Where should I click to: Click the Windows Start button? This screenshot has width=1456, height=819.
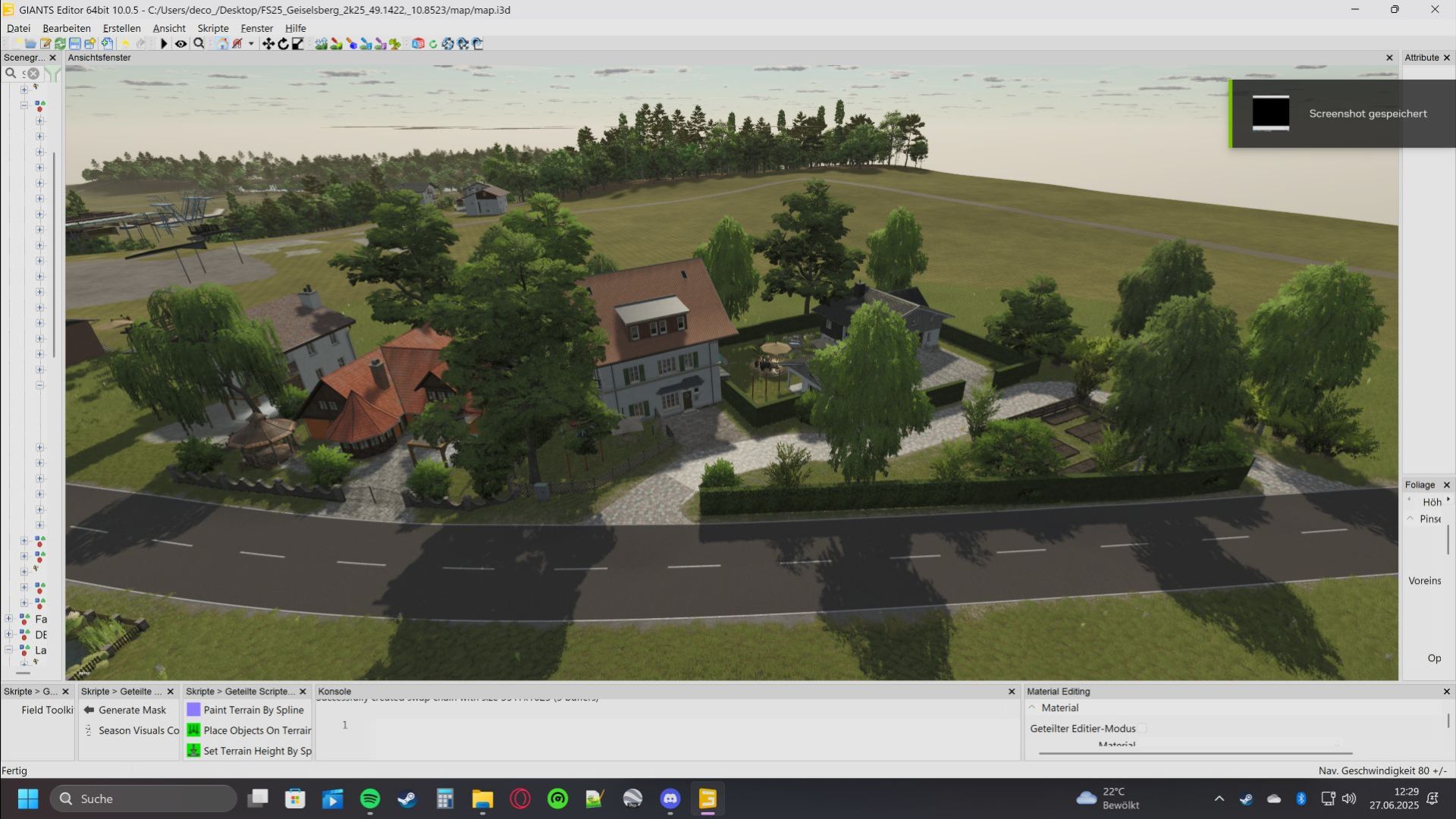coord(28,799)
